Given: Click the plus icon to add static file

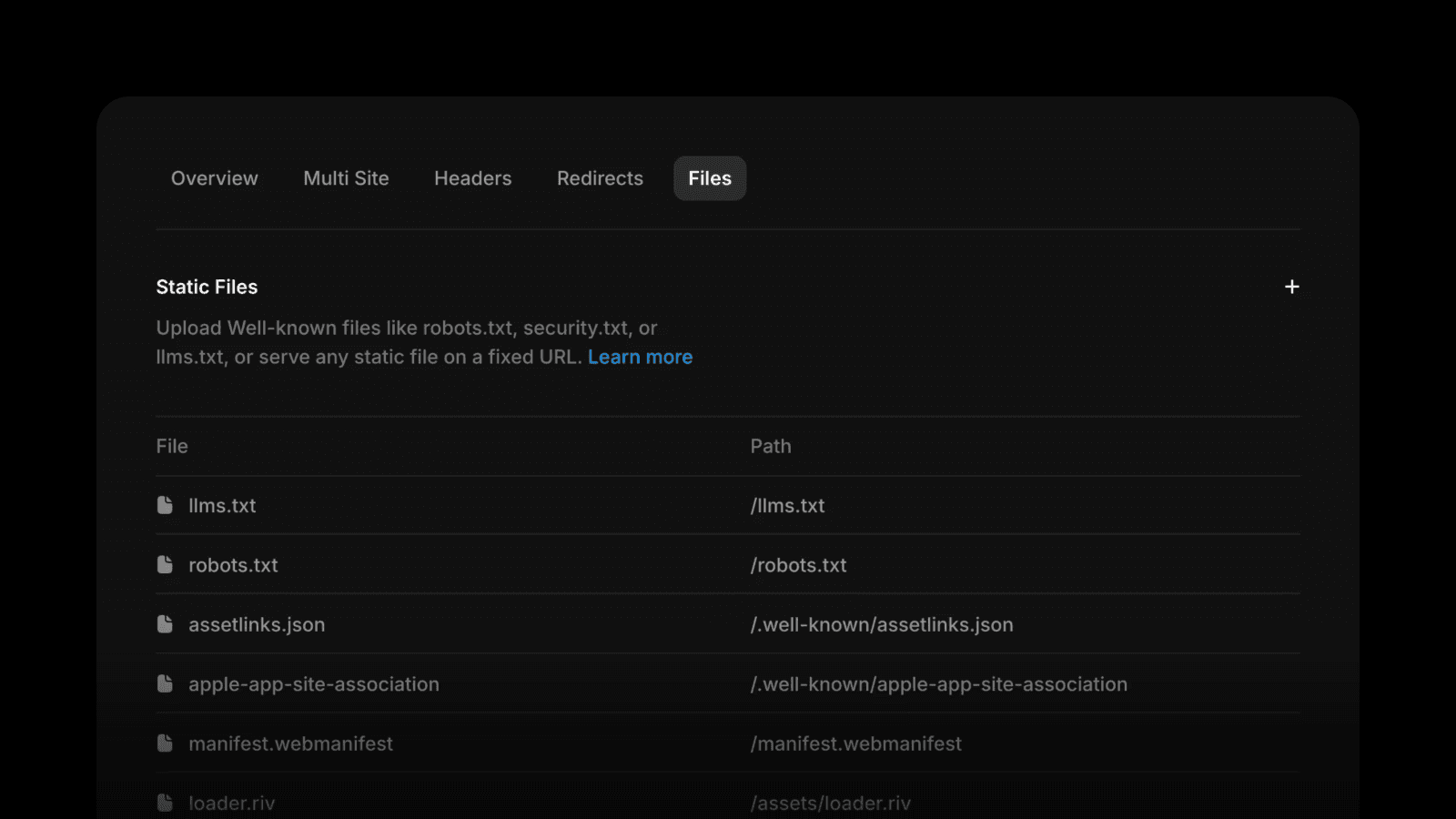Looking at the screenshot, I should [x=1291, y=287].
